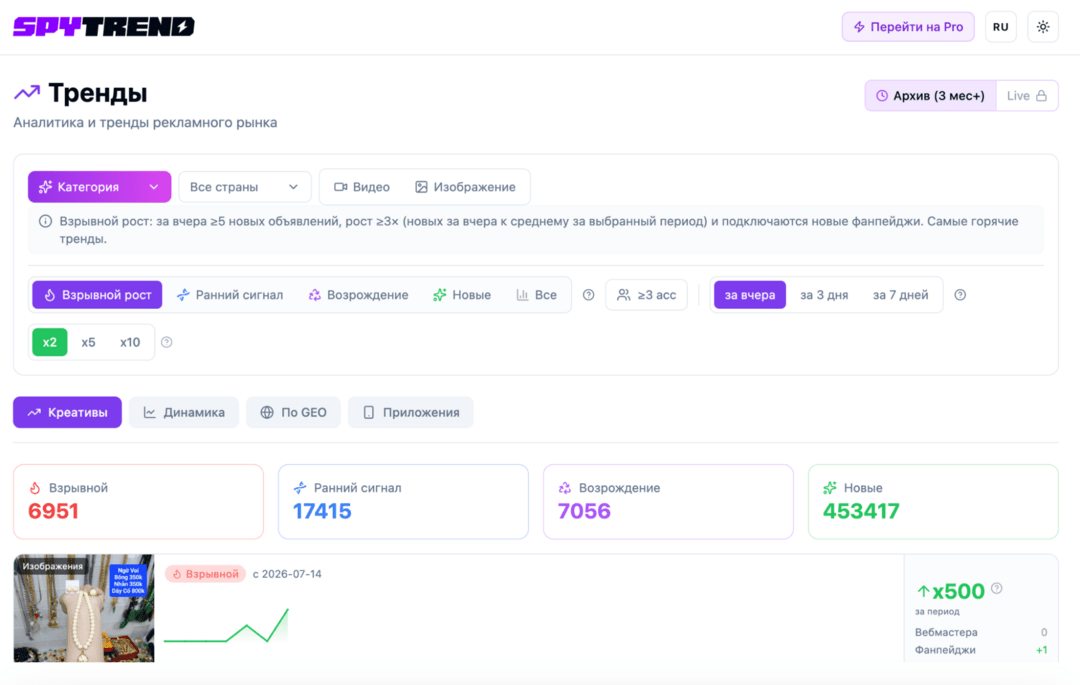Click the 'Изображения' label on the thumbnail
The image size is (1080, 685).
click(52, 566)
